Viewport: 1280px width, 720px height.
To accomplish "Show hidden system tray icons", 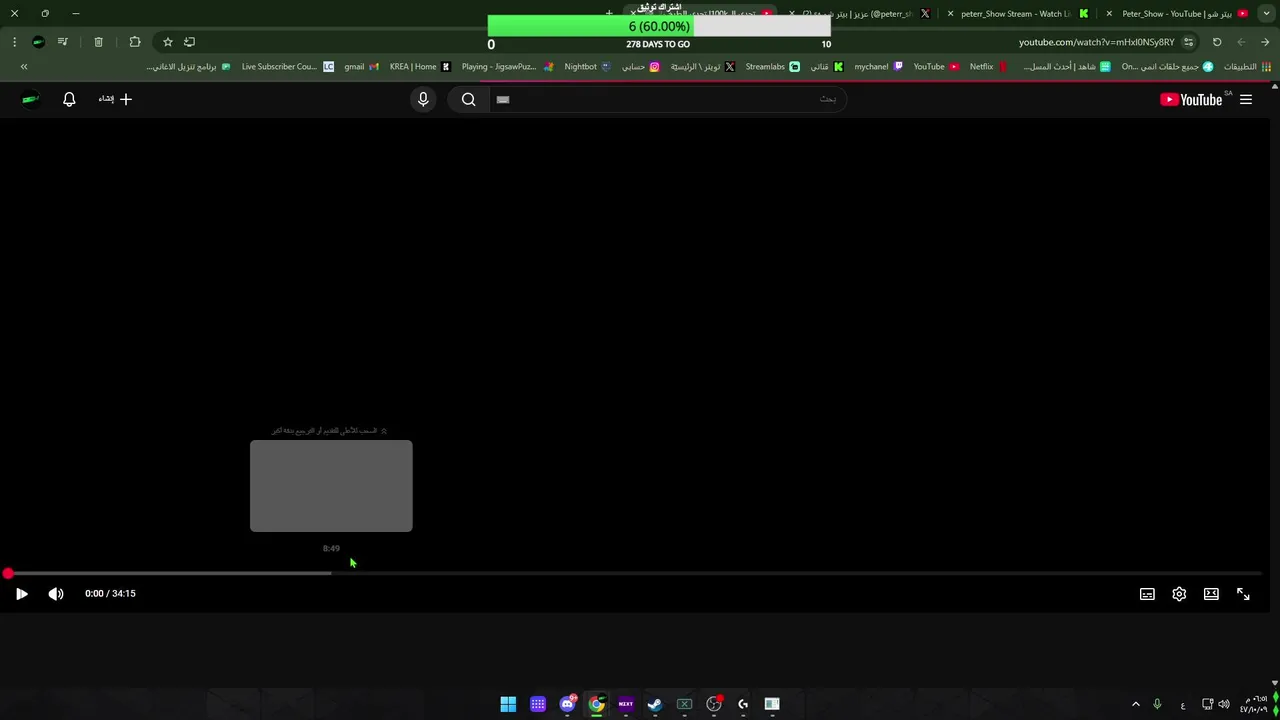I will pos(1135,704).
